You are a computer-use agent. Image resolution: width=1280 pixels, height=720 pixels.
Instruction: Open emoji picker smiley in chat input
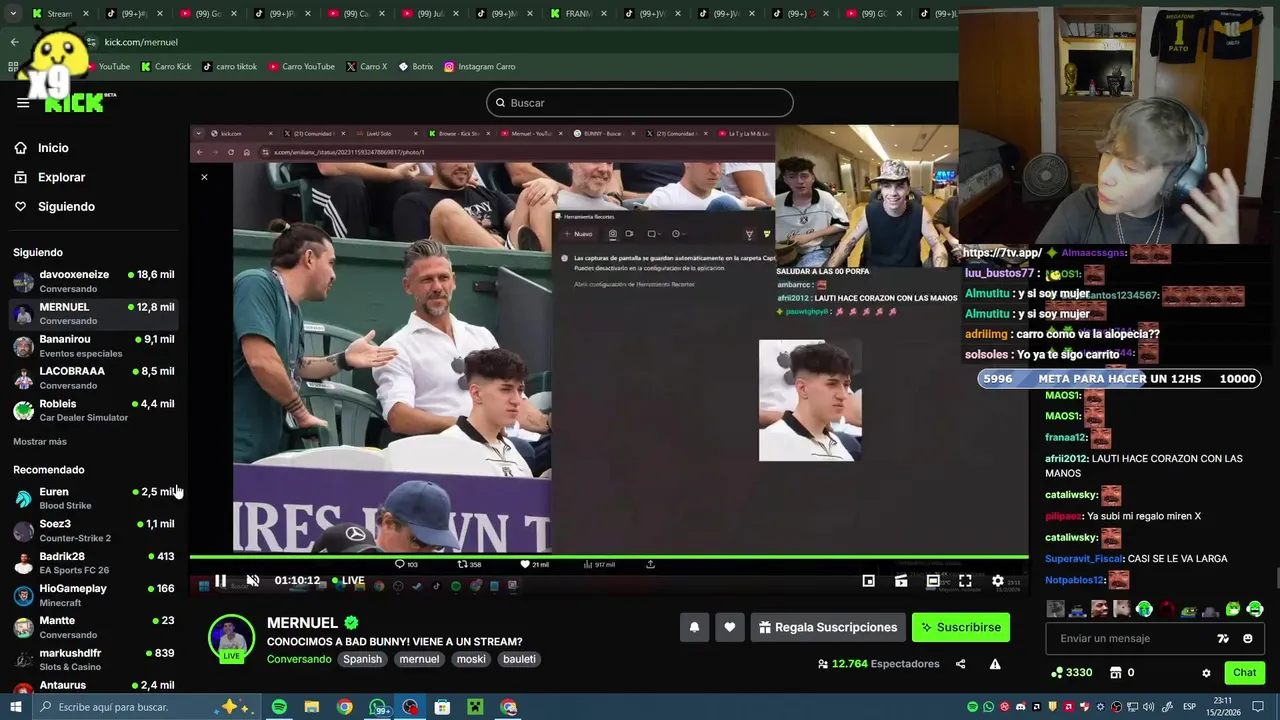(x=1247, y=638)
